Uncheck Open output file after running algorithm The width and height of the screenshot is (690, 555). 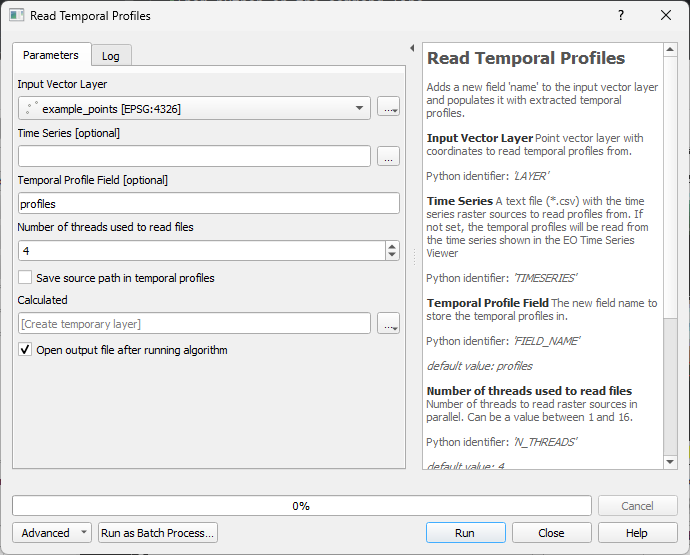coord(25,350)
